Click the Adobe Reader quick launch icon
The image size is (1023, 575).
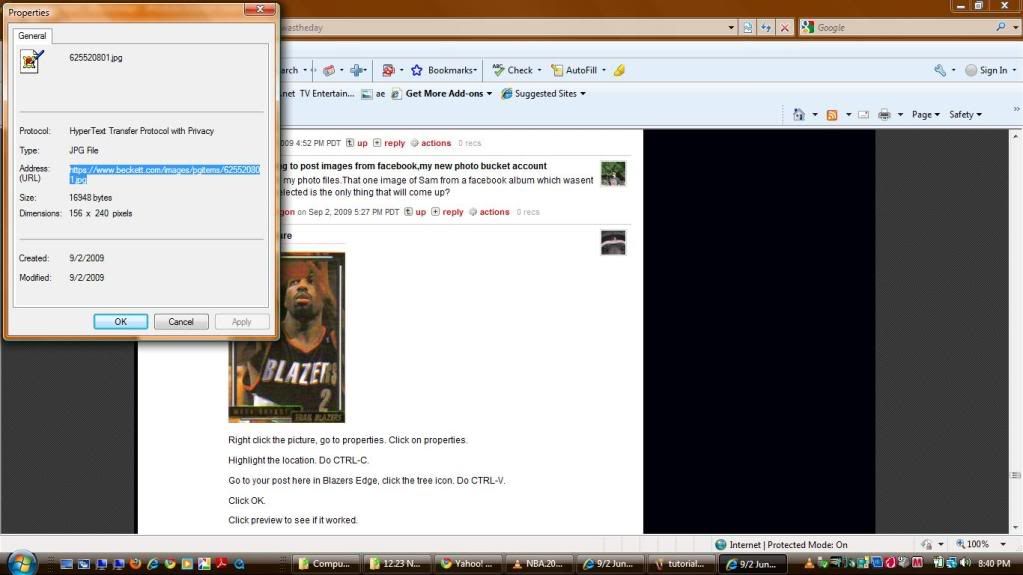[221, 564]
